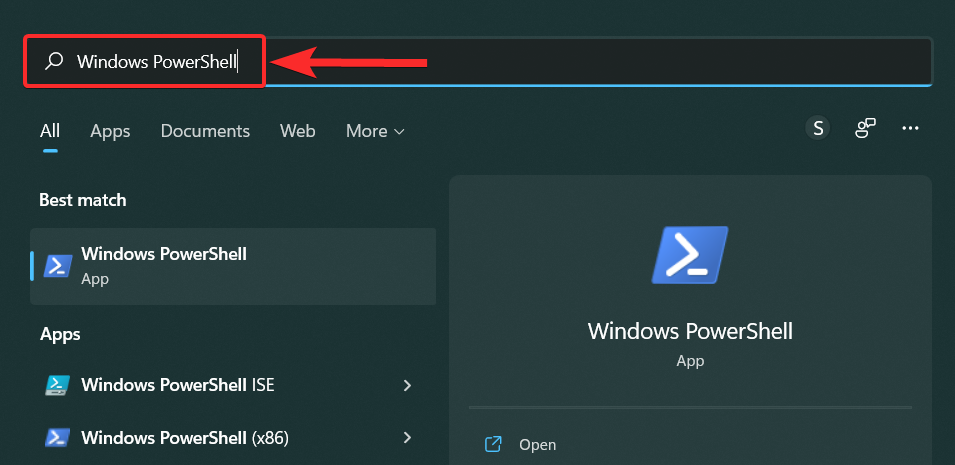
Task: Click the large PowerShell icon in details pane
Action: coord(690,255)
